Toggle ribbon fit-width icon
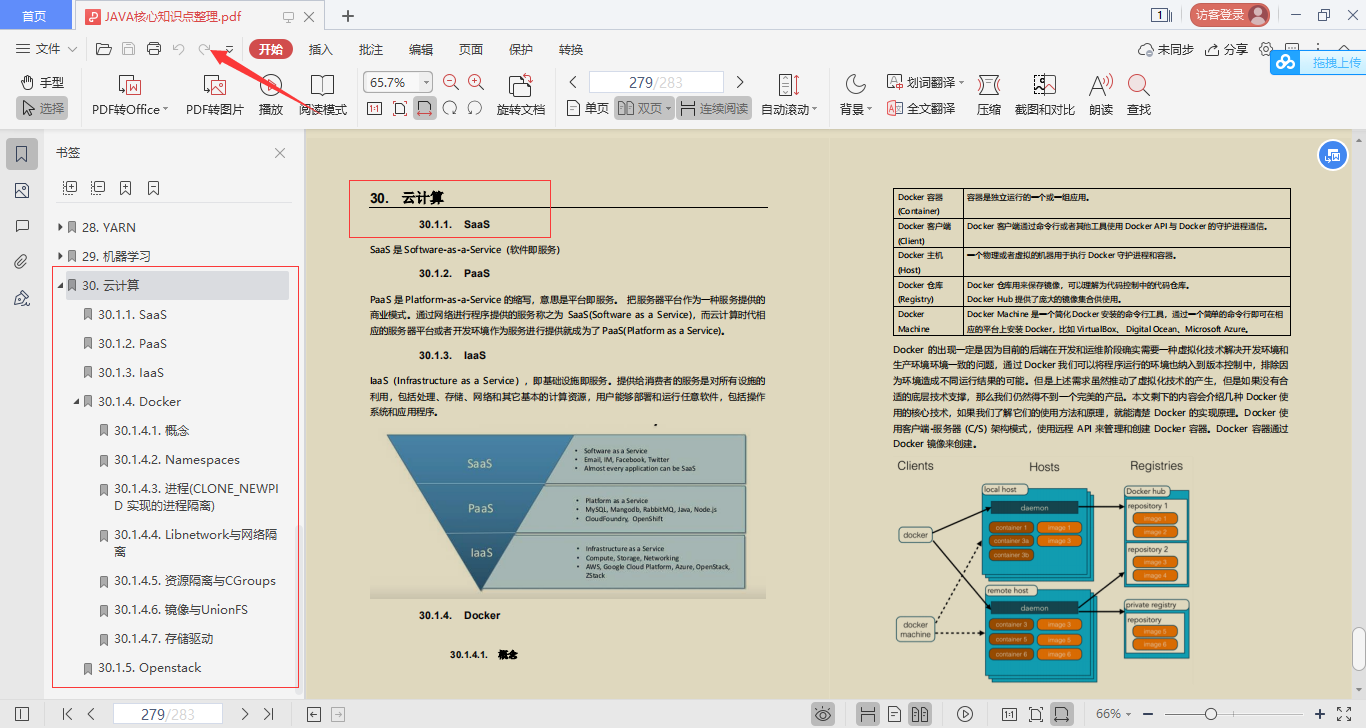Screen dimensions: 1366x728 click(x=425, y=108)
